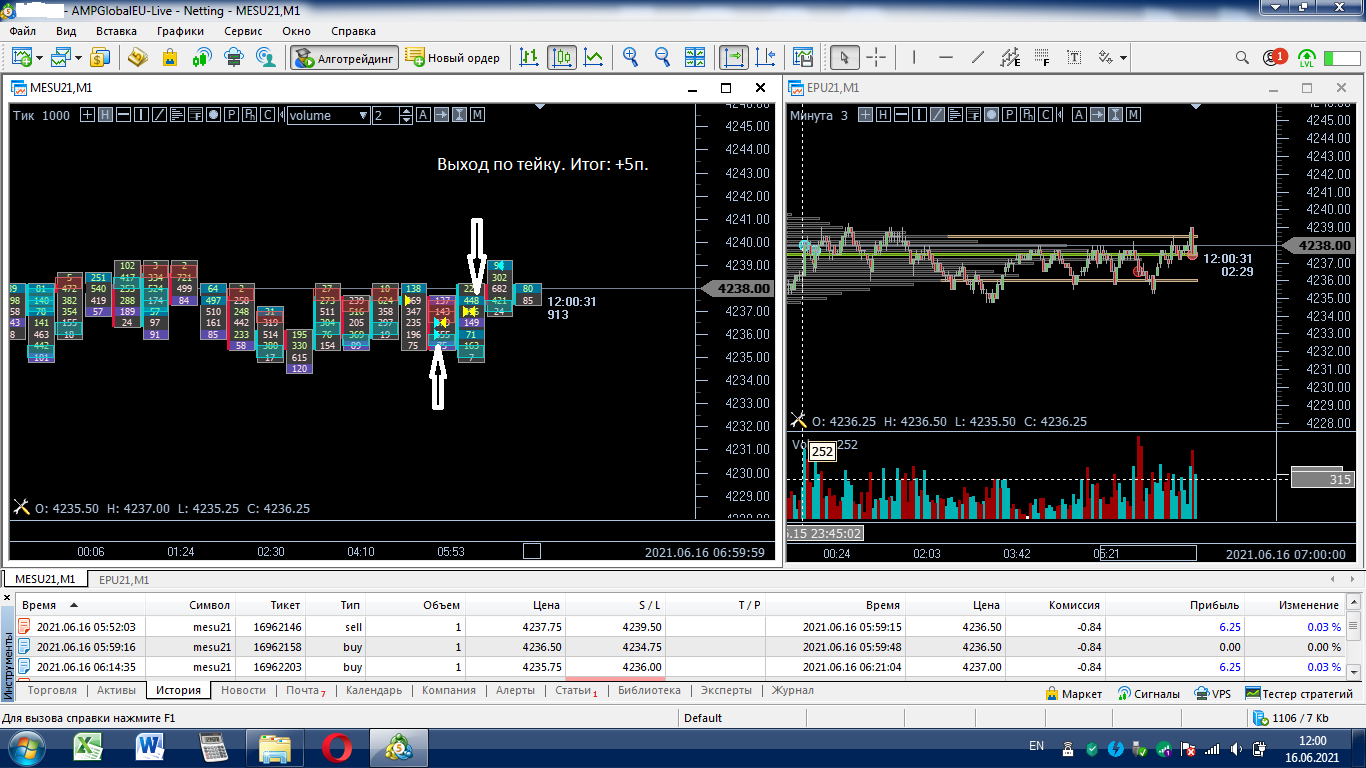Screen dimensions: 1366x768
Task: Open the Графики menu
Action: coord(180,31)
